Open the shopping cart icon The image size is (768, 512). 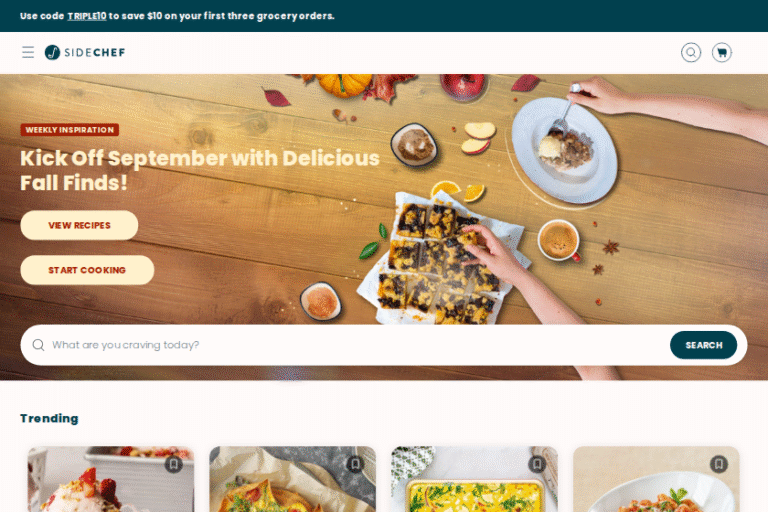(x=721, y=52)
